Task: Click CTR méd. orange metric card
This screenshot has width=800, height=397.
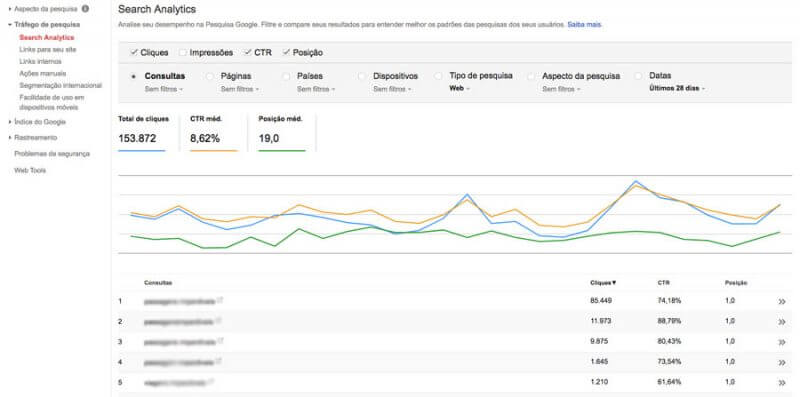Action: [x=214, y=132]
